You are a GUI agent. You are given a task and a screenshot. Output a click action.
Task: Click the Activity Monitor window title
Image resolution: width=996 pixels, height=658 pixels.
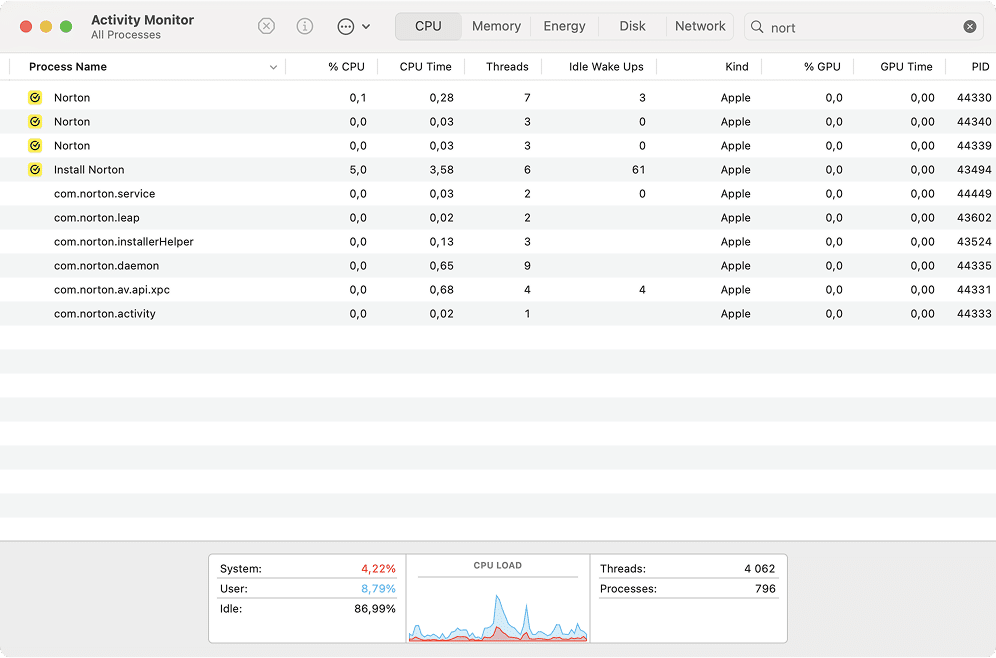(142, 20)
